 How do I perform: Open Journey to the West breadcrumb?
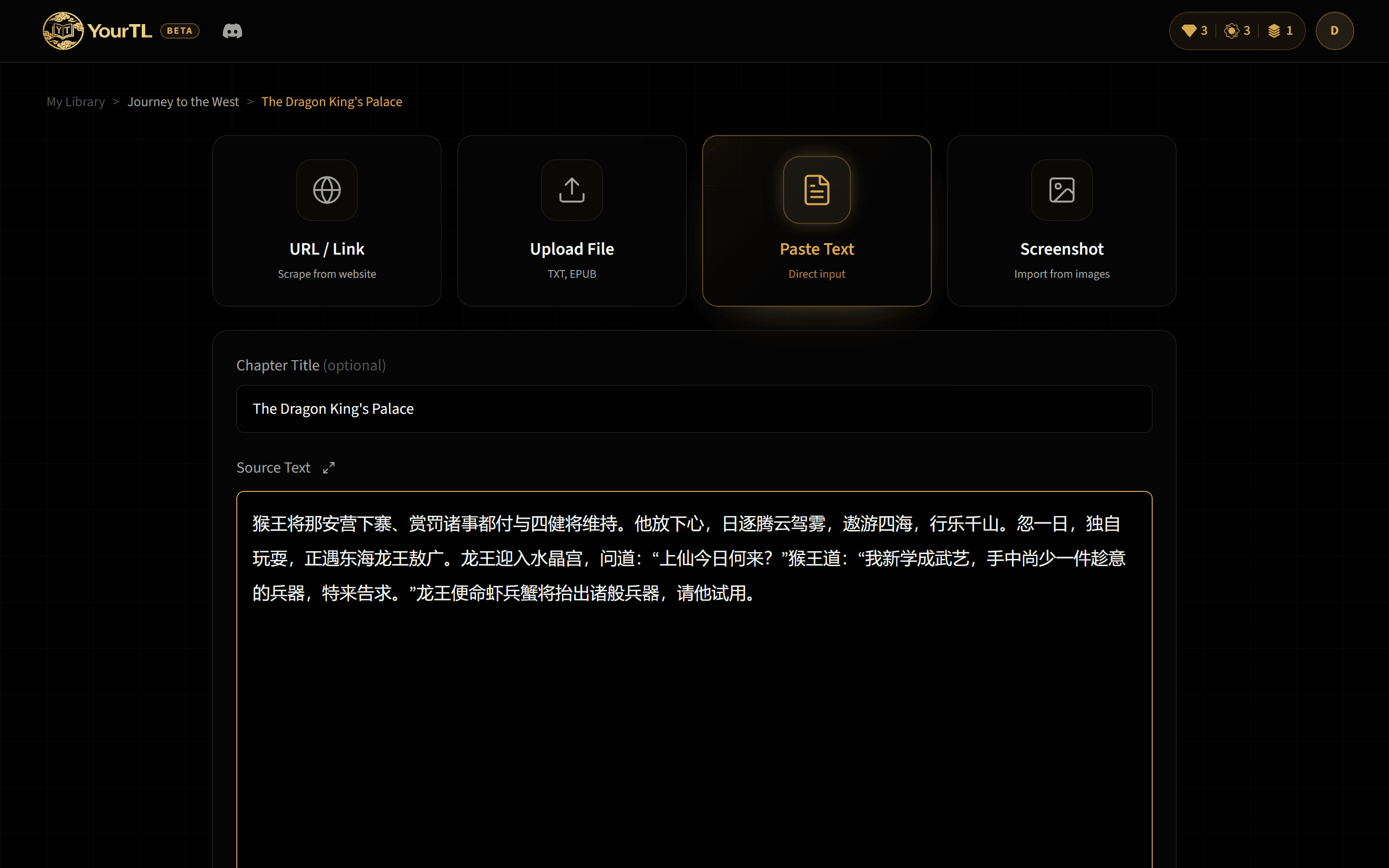tap(183, 102)
